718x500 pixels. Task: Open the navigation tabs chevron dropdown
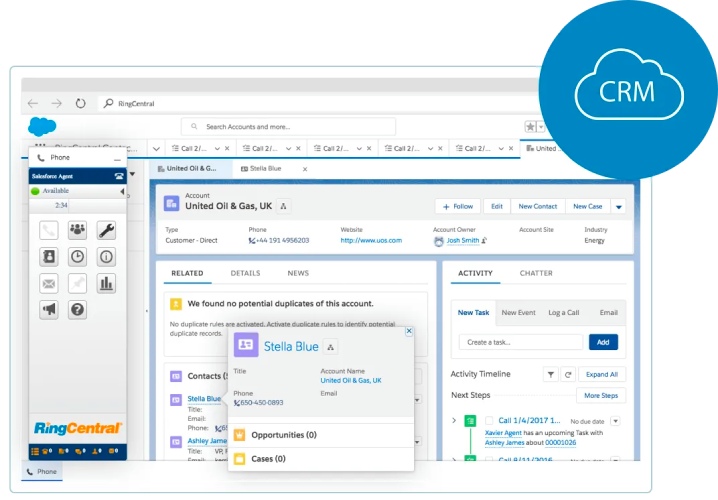pos(156,149)
